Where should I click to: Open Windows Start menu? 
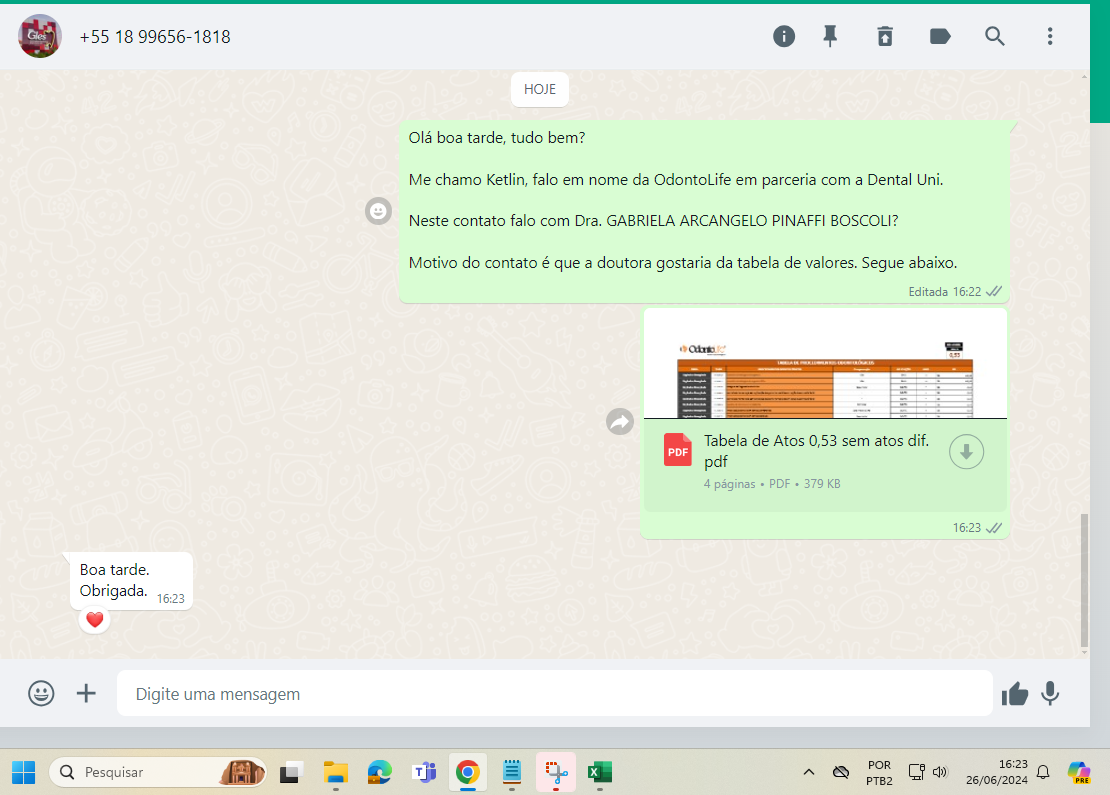[x=23, y=772]
